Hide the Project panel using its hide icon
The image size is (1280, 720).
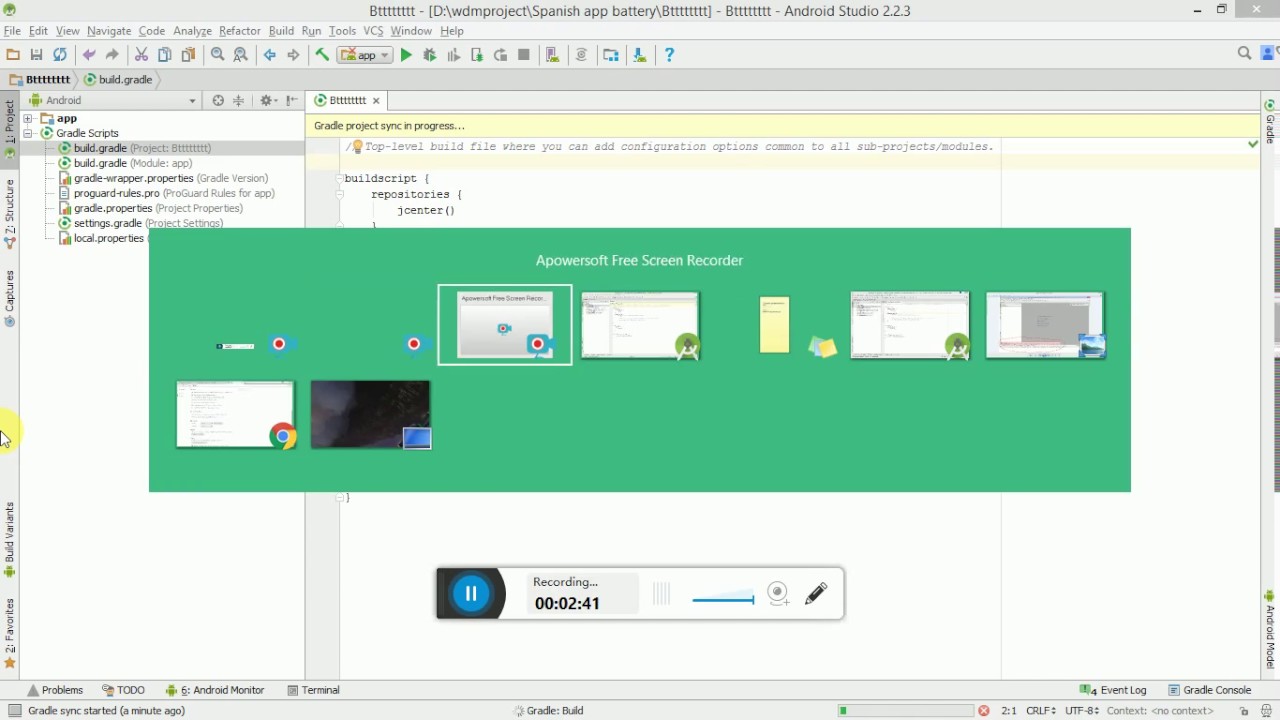[291, 100]
